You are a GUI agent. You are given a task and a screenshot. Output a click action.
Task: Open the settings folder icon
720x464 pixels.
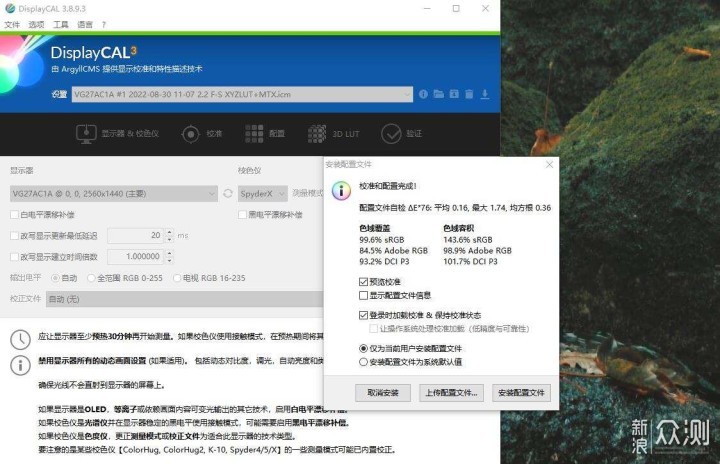439,94
